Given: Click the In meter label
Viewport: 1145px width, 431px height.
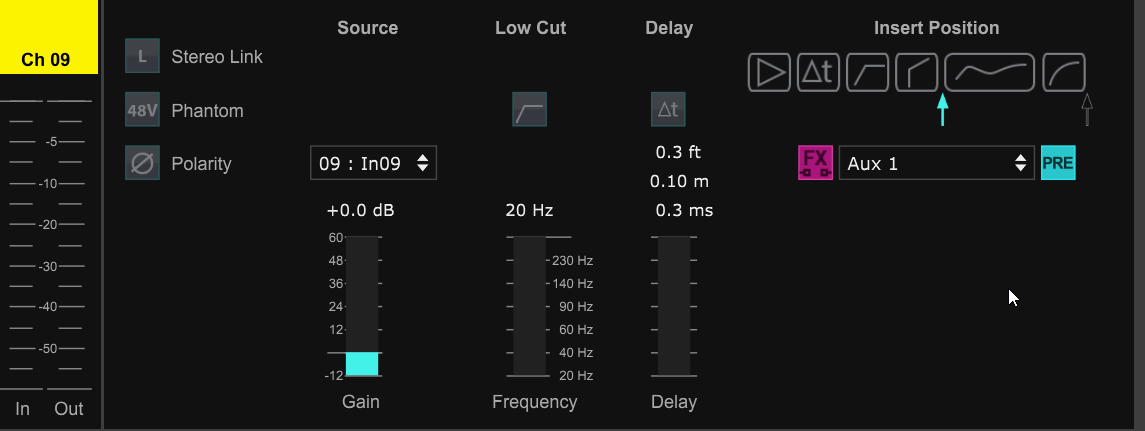Looking at the screenshot, I should click(23, 408).
